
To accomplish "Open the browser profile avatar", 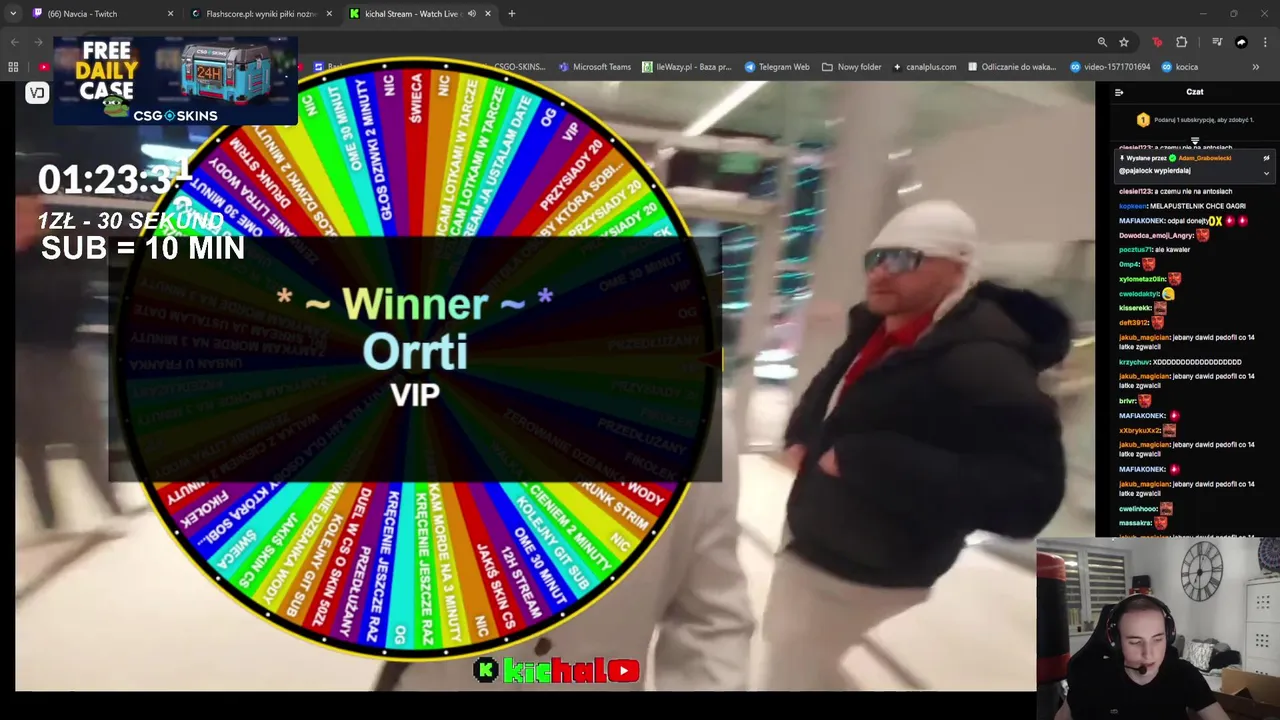I will 1241,42.
